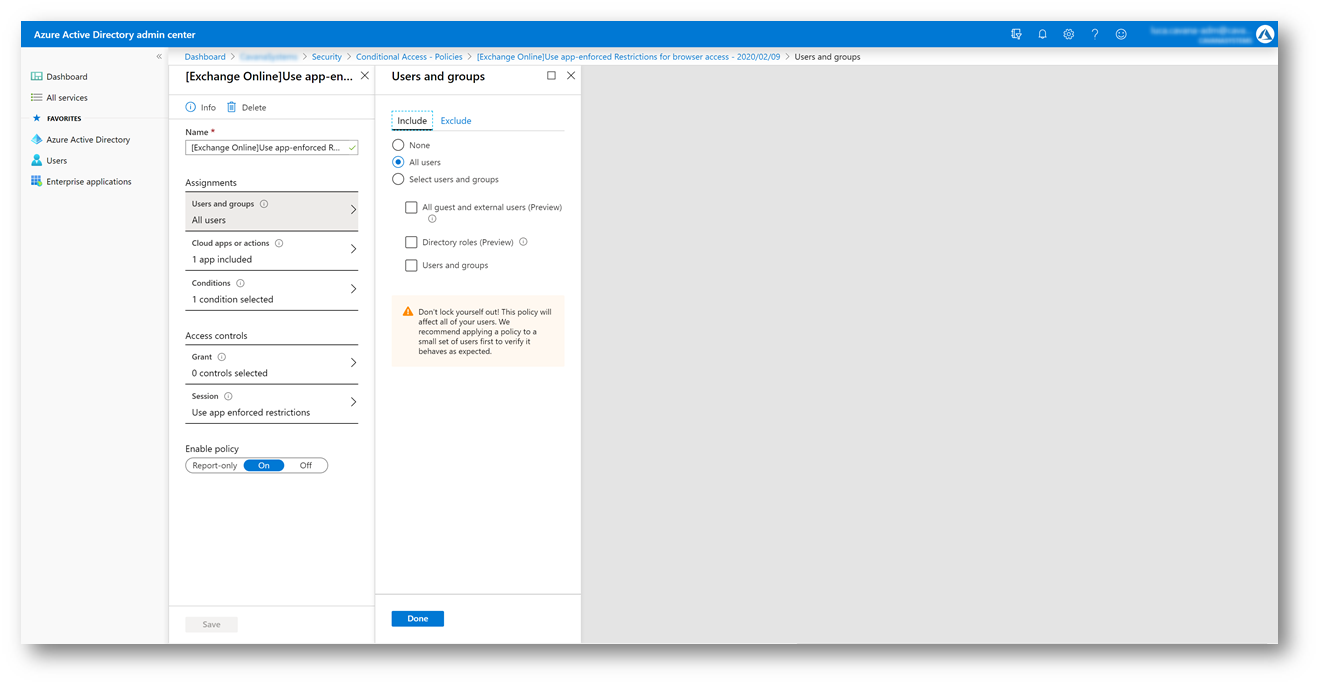Expand Users and groups assignment chevron

click(353, 210)
